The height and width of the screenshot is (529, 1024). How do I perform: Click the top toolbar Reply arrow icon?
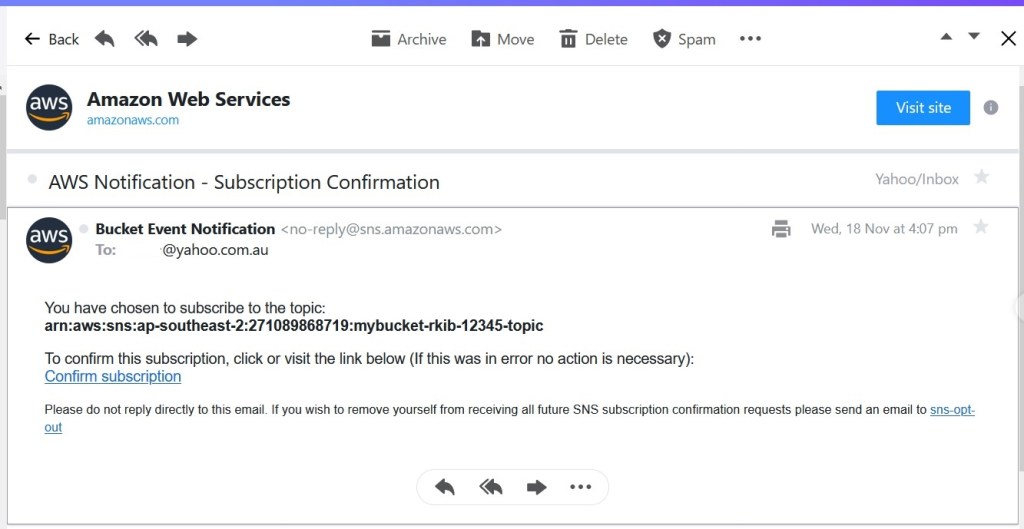tap(105, 39)
